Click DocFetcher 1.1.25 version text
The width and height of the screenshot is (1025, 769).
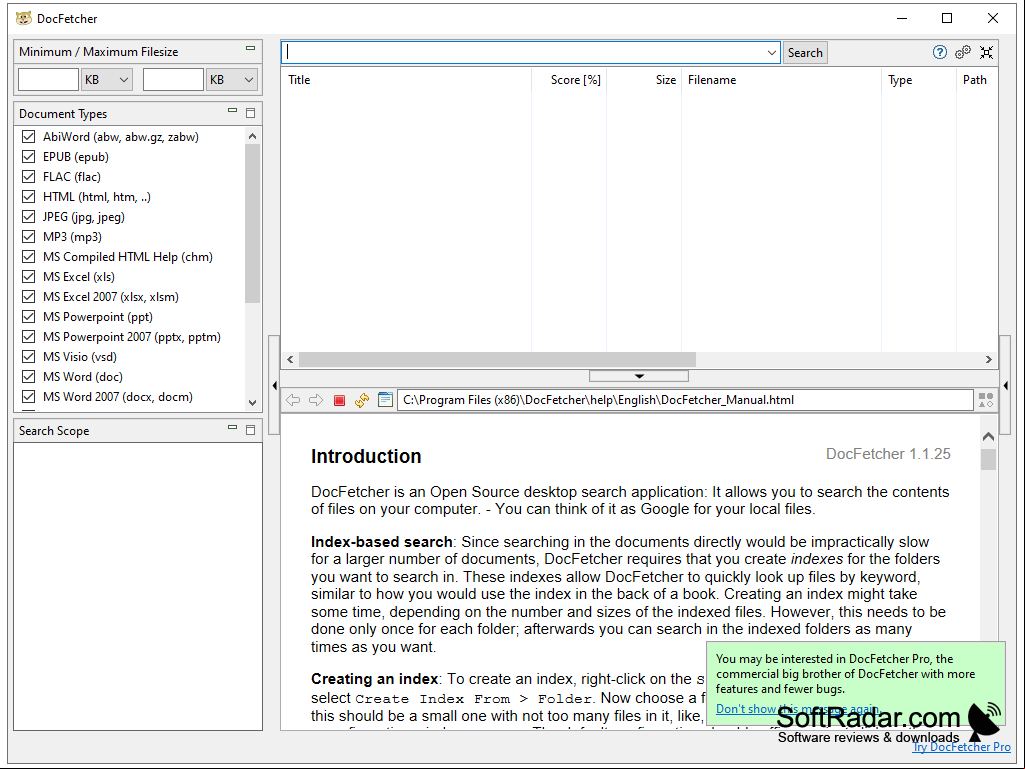coord(888,454)
